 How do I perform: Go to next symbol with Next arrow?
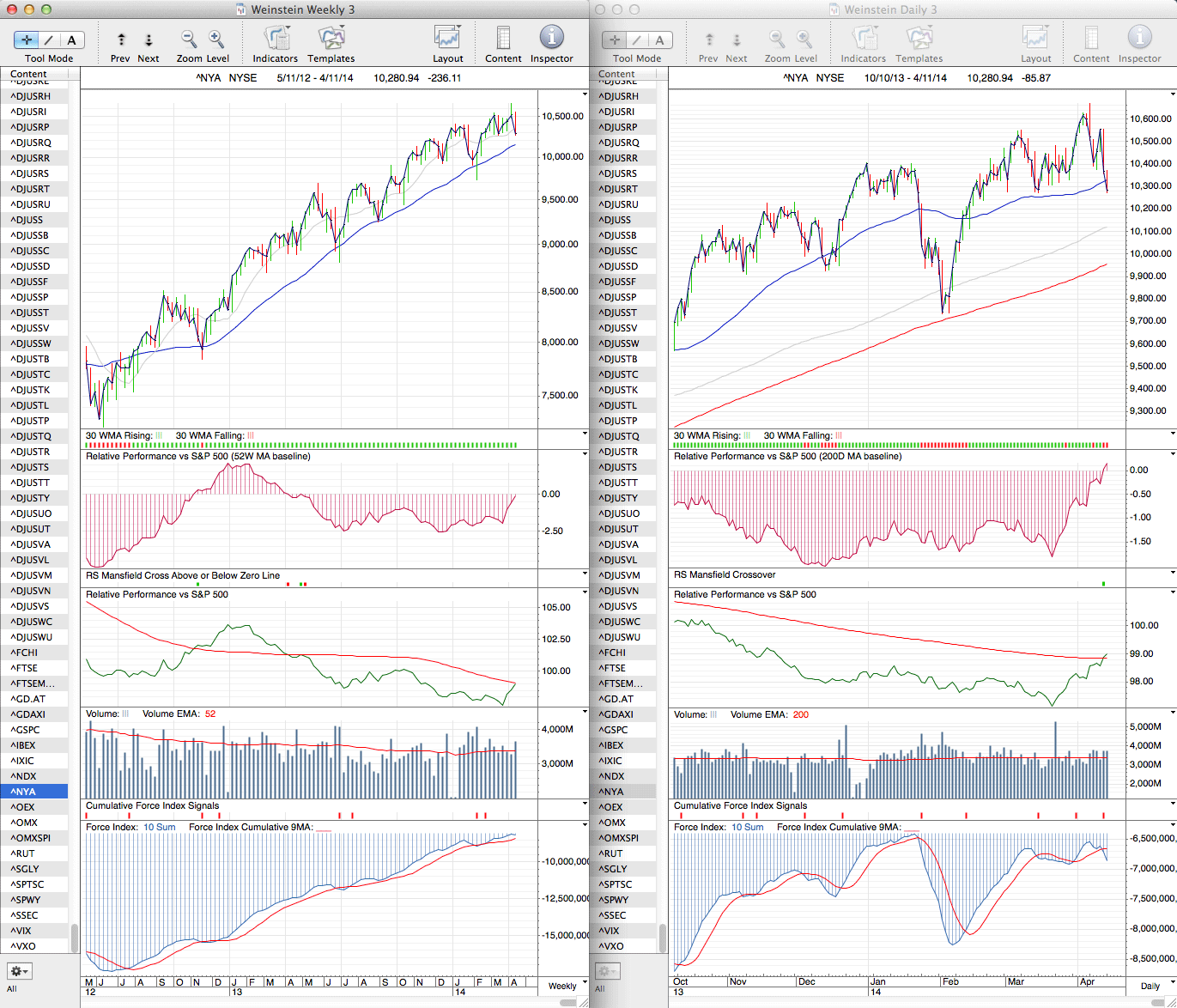coord(149,39)
